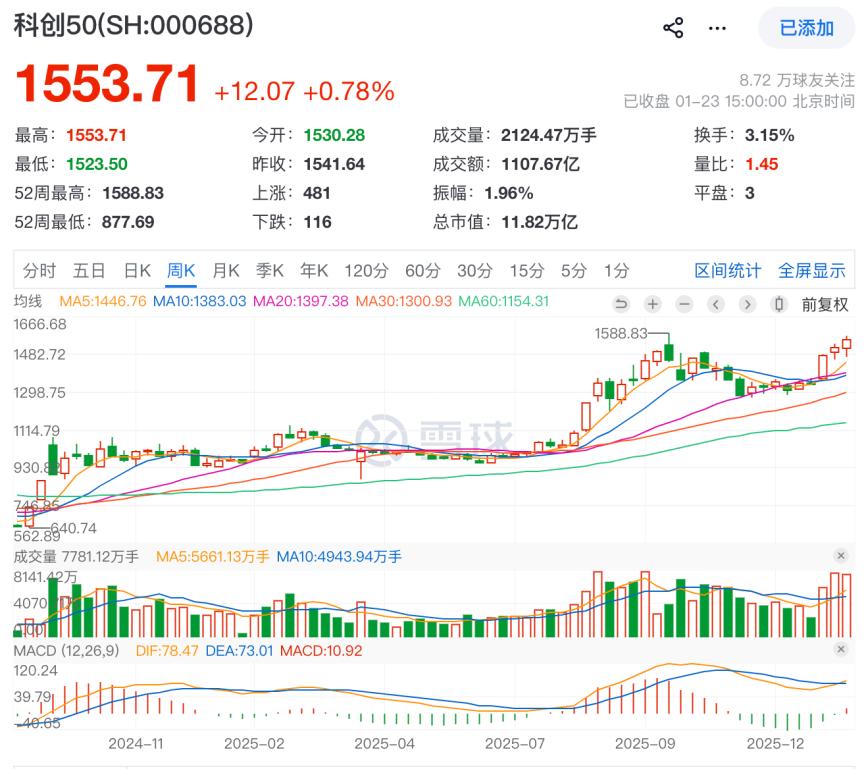
Task: Click the undo/reset chart icon
Action: tap(621, 304)
